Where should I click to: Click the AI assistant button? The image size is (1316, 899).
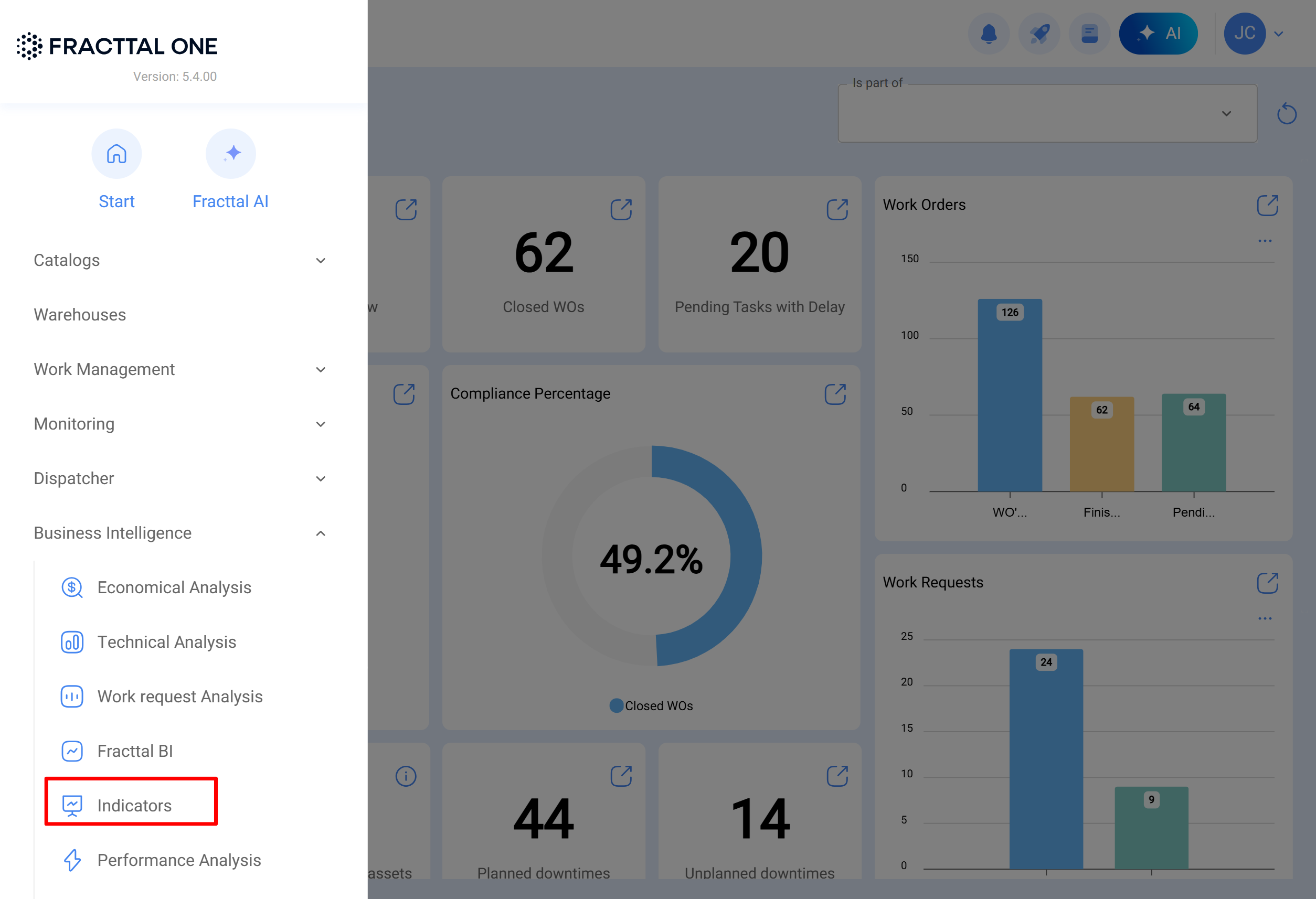1158,34
